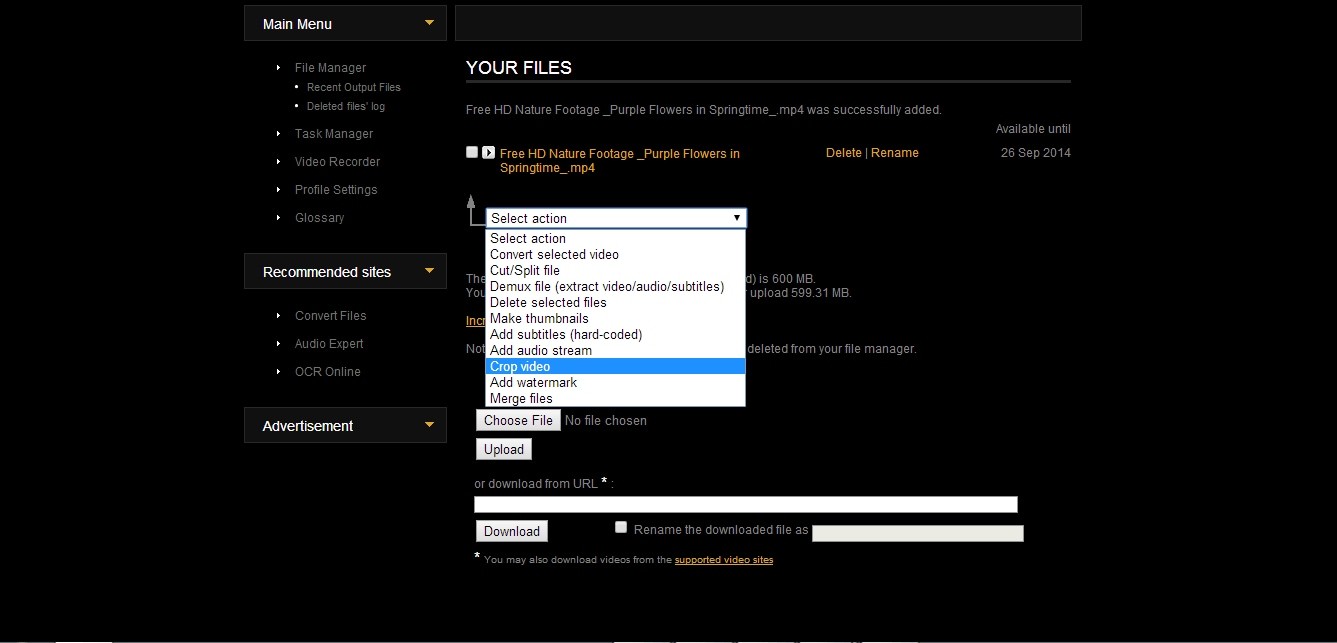This screenshot has width=1337, height=643.
Task: Choose 'Merge files' from the action list
Action: pyautogui.click(x=521, y=399)
